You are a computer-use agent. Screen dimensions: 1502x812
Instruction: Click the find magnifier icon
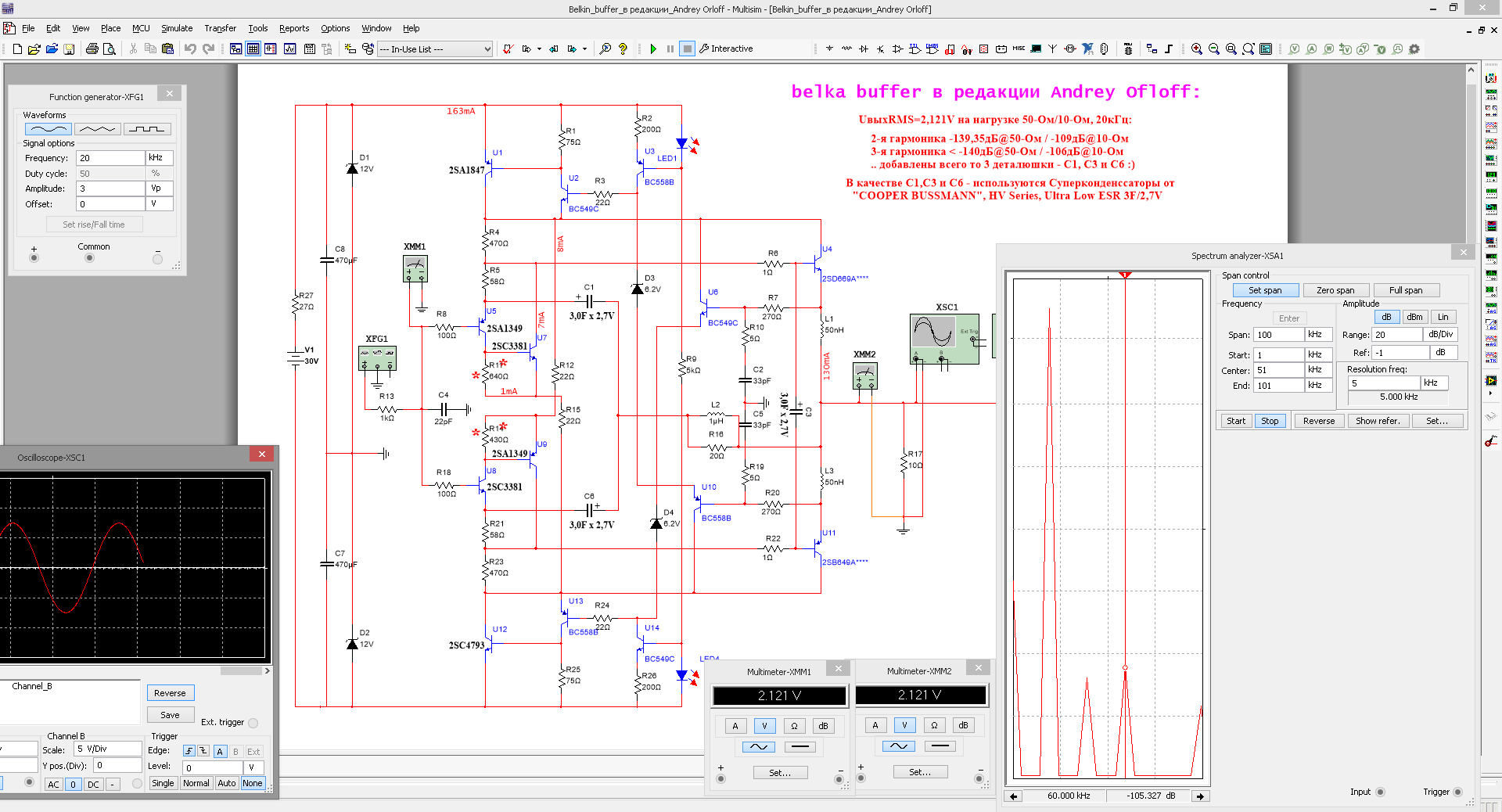(605, 49)
